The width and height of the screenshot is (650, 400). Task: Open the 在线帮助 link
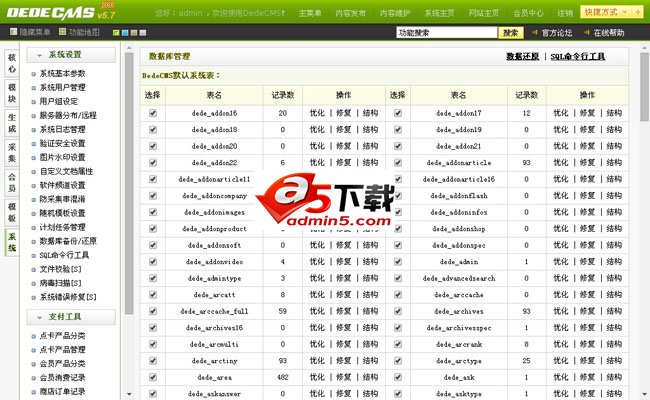point(609,32)
